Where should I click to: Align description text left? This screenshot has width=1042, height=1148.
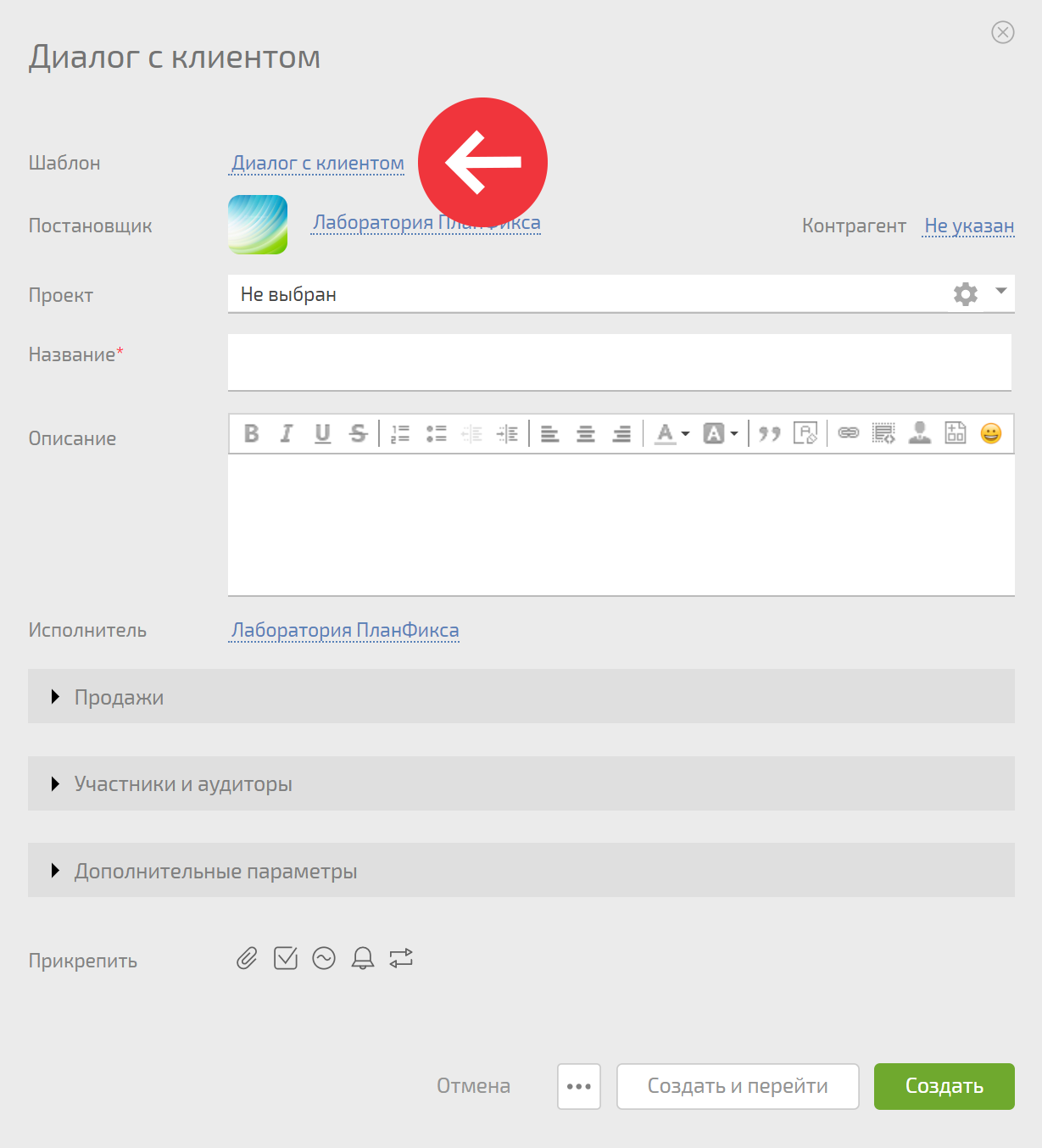pyautogui.click(x=550, y=433)
